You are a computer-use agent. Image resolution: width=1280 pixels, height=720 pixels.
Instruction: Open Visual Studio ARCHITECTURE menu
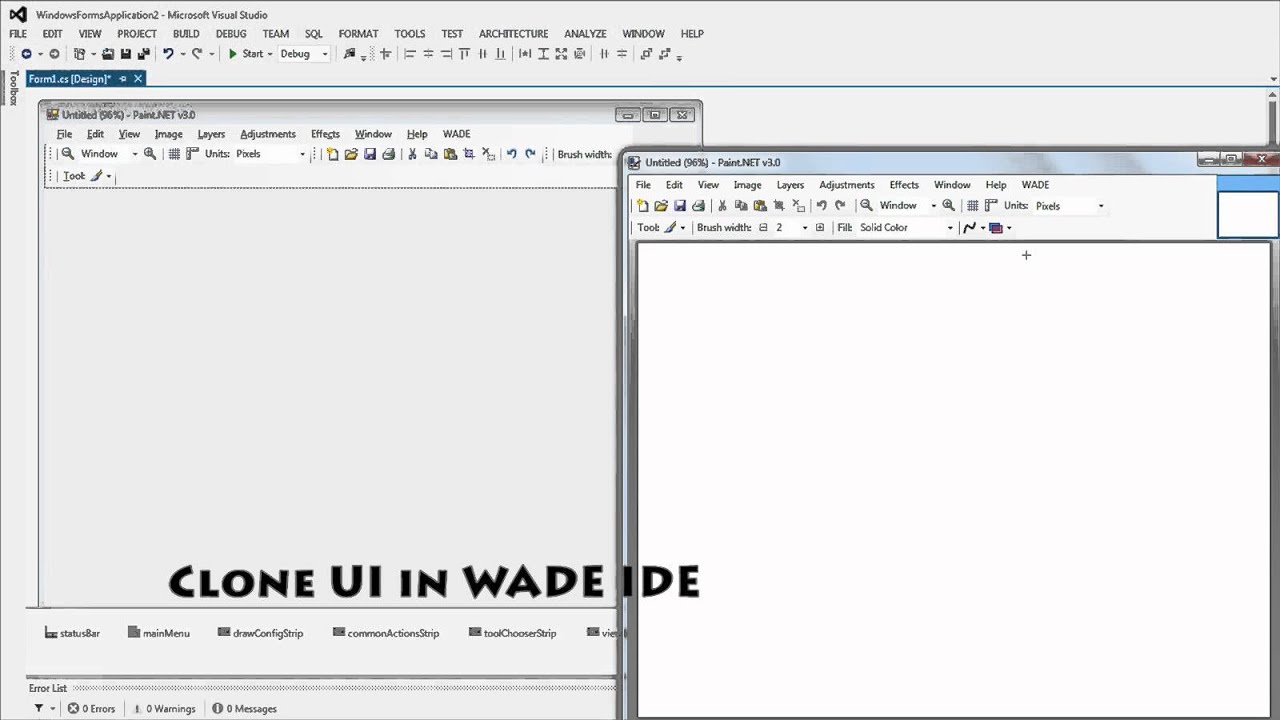[x=513, y=34]
